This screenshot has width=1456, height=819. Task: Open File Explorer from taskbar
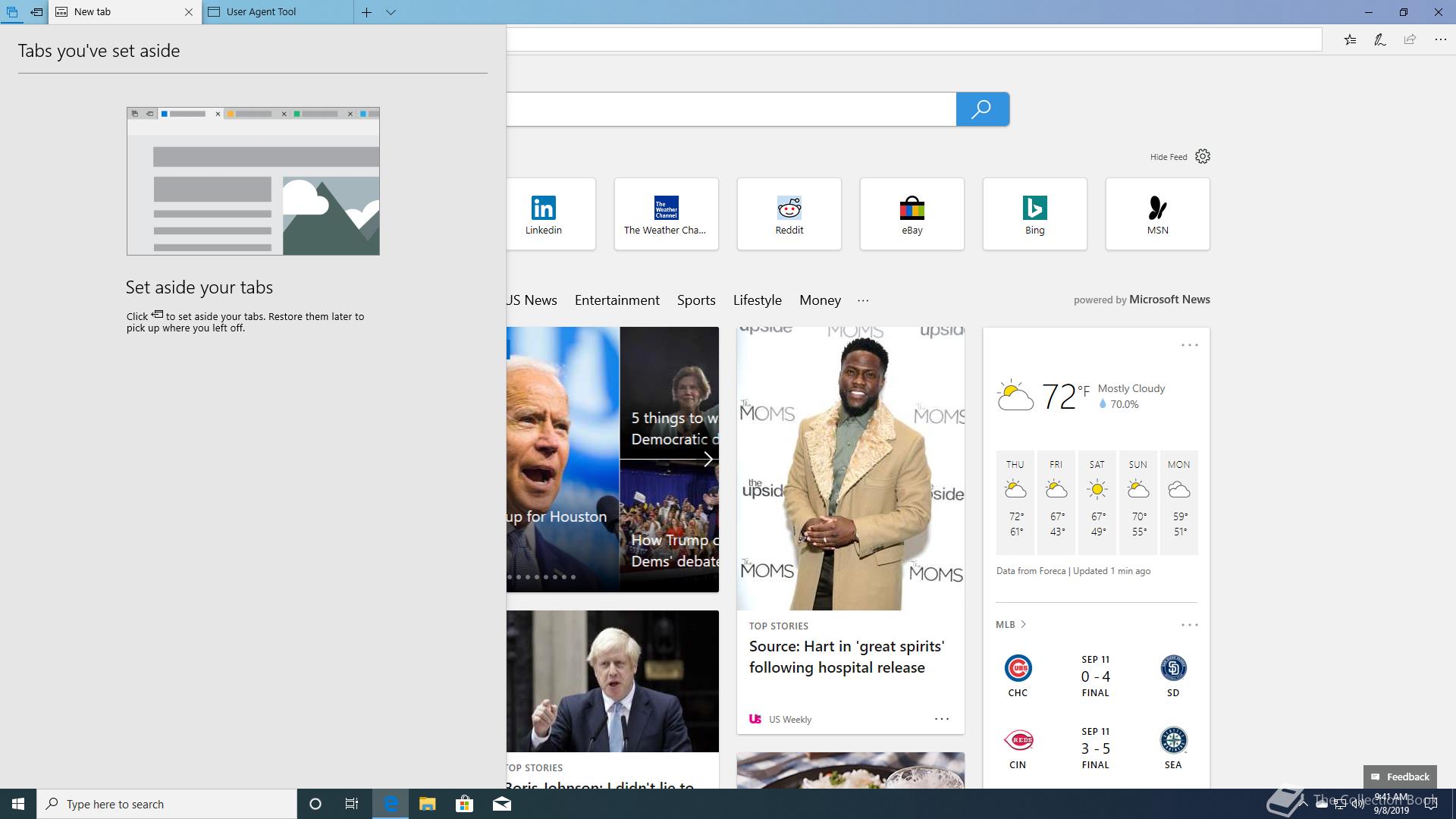427,804
